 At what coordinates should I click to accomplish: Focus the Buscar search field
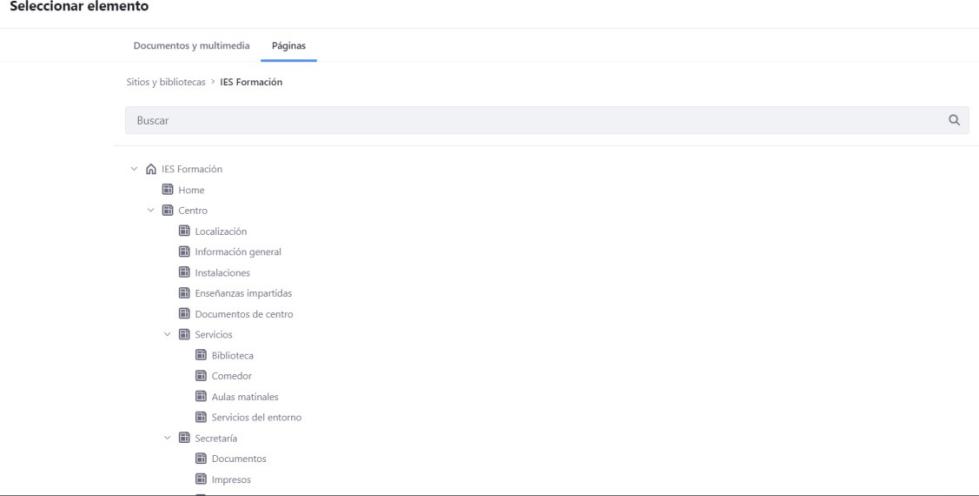(x=547, y=120)
